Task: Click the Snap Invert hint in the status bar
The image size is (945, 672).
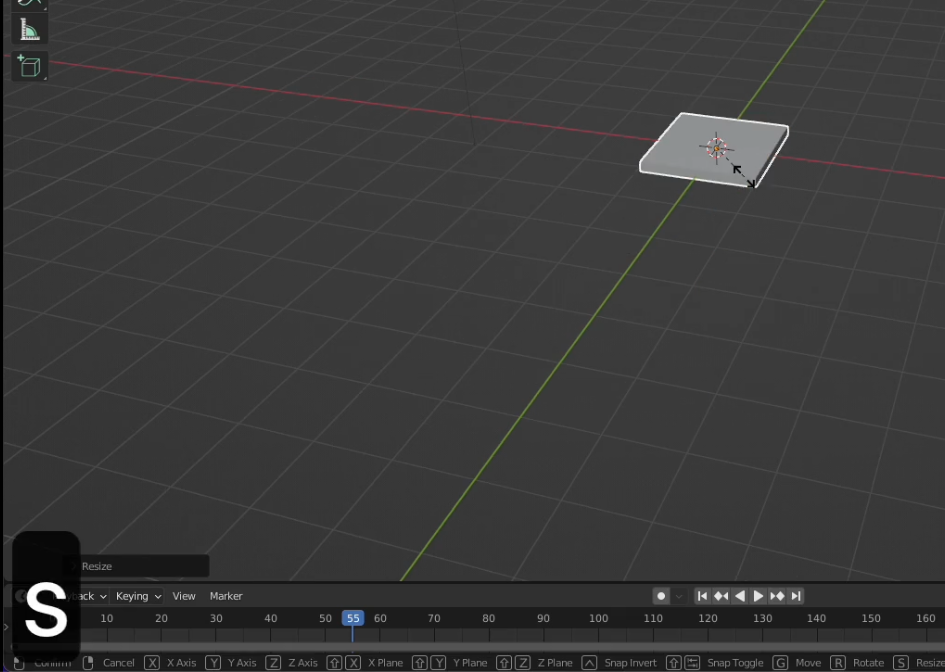Action: tap(630, 663)
